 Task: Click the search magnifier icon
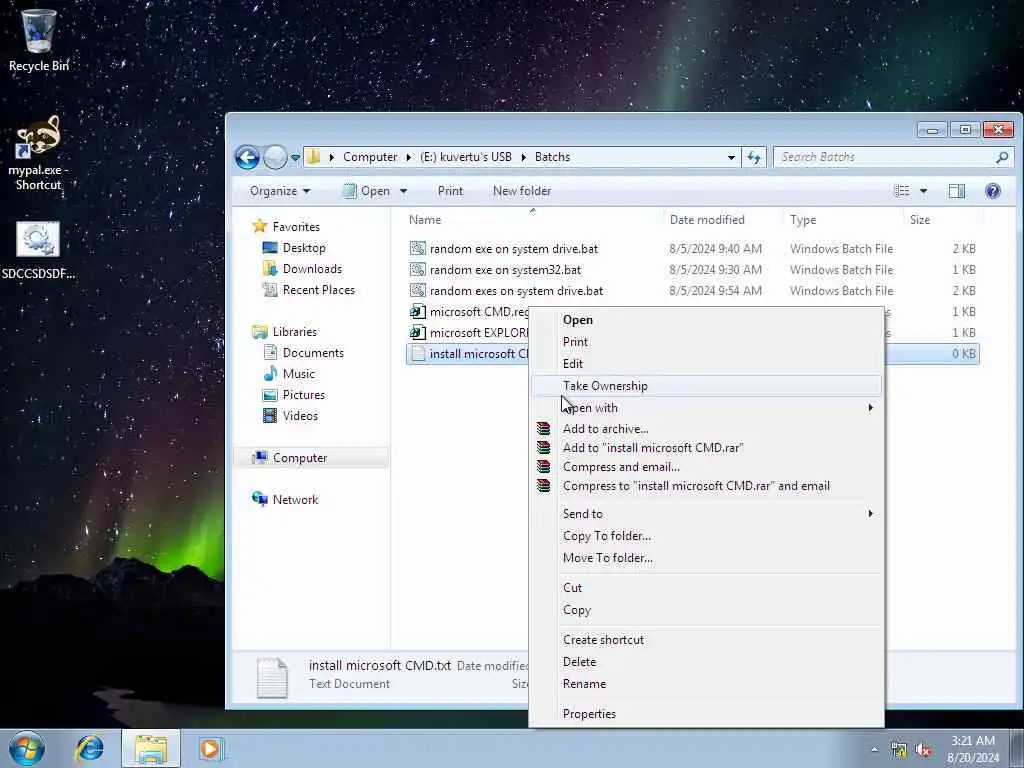click(x=1002, y=157)
